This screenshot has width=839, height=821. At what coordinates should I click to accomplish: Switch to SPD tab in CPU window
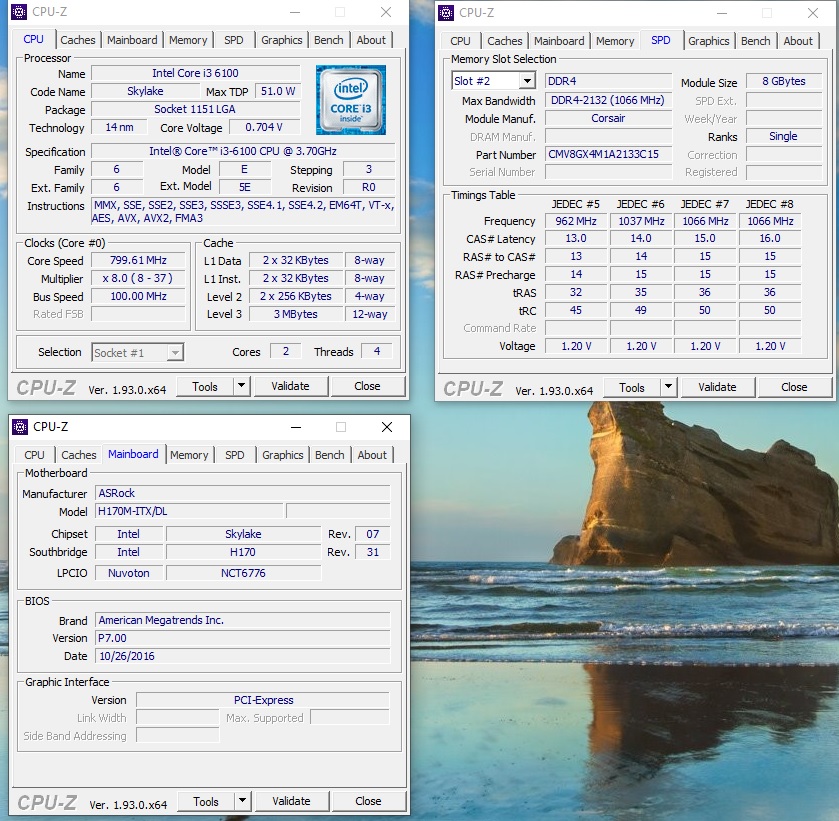pyautogui.click(x=234, y=40)
